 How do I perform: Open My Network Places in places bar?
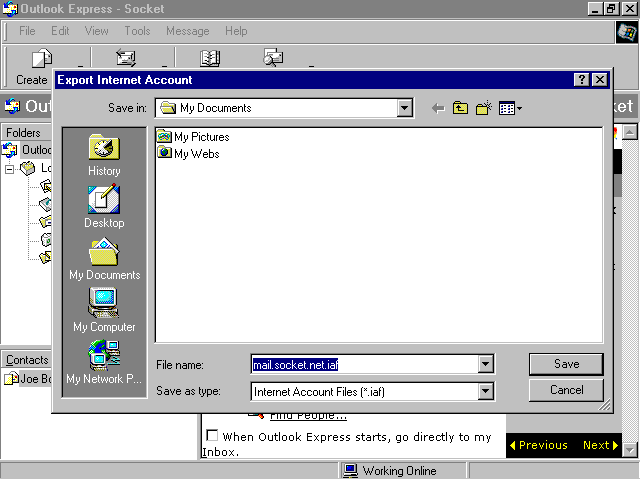click(104, 362)
